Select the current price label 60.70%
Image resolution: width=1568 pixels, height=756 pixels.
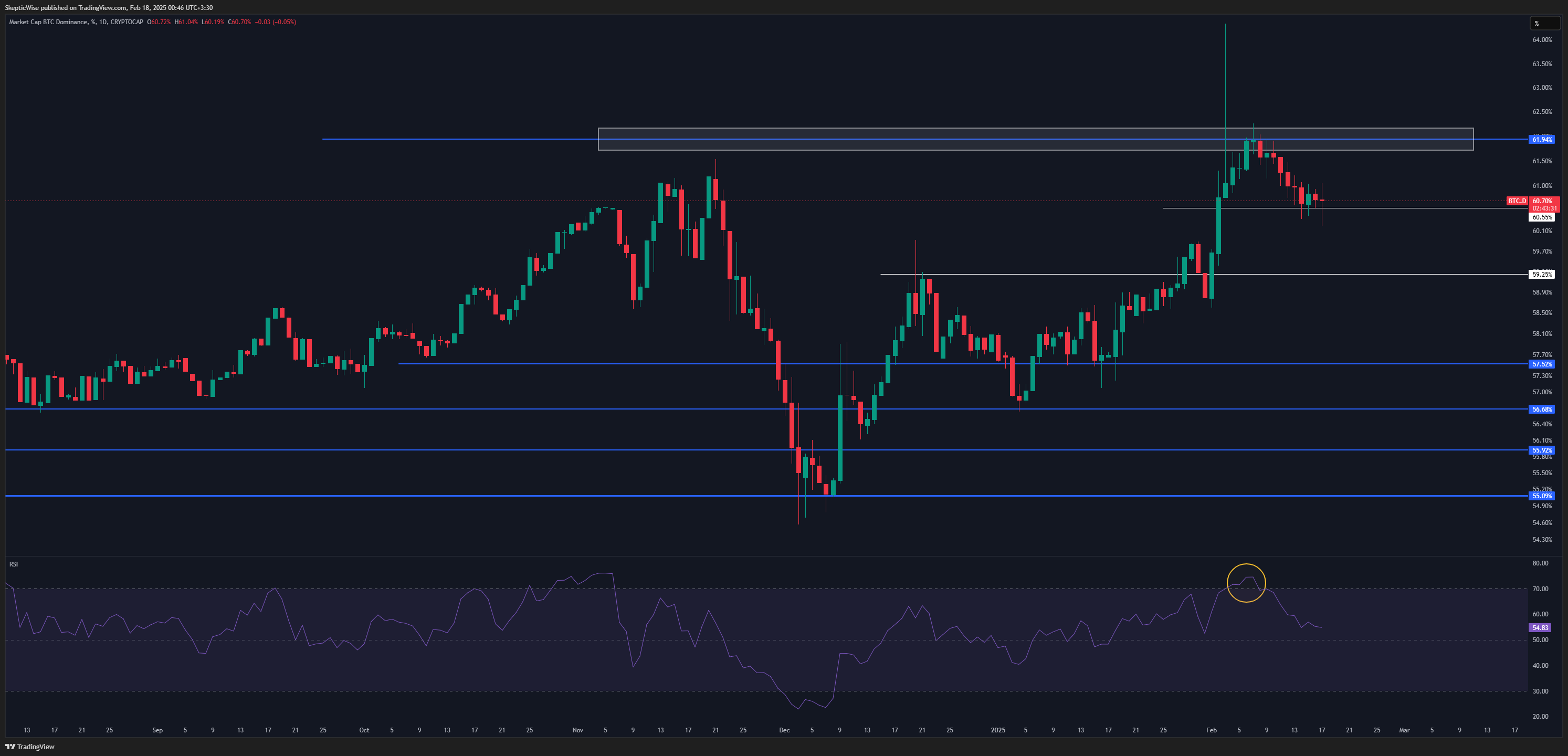coord(1542,201)
